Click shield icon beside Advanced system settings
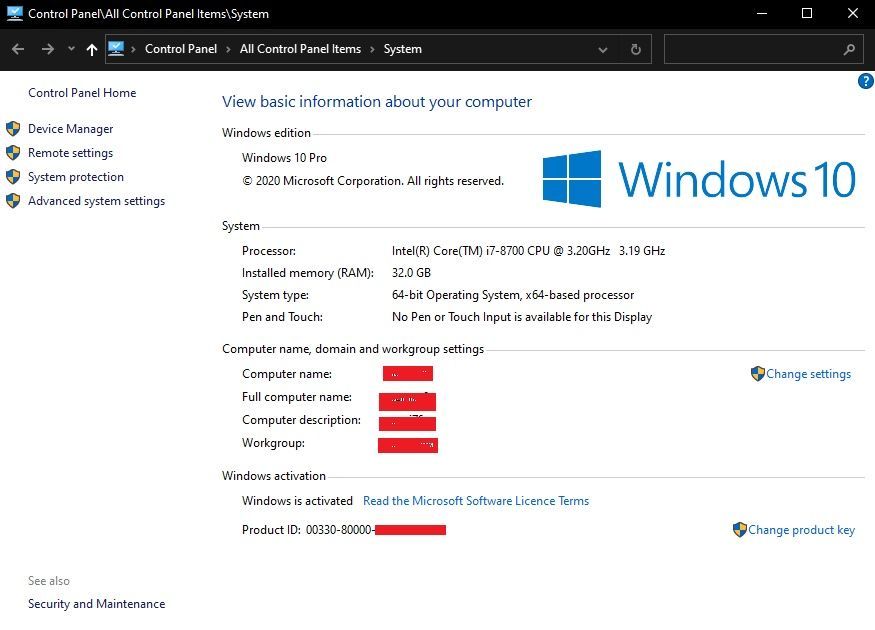The height and width of the screenshot is (630, 875). (13, 201)
